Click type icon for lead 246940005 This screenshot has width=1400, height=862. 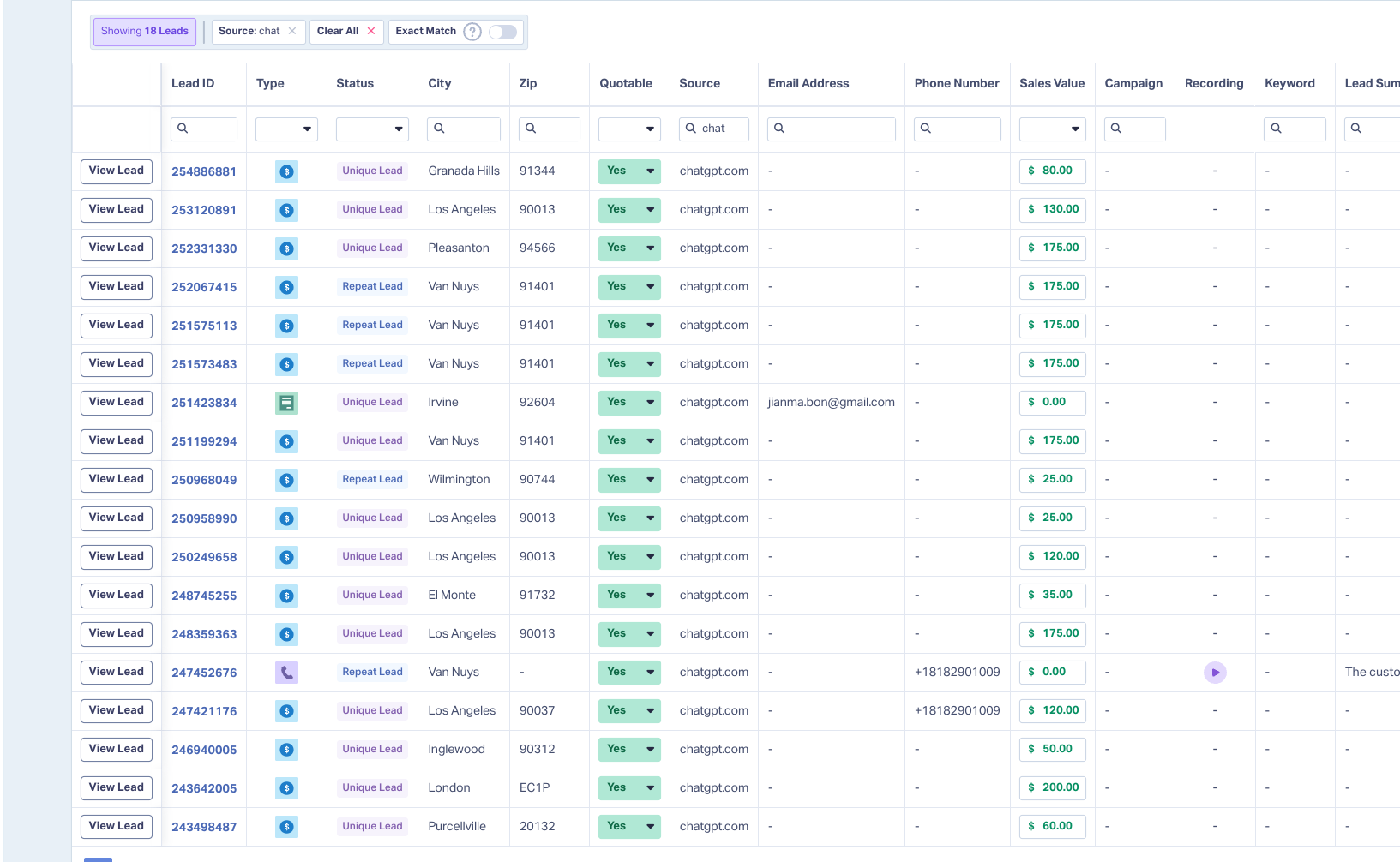[x=286, y=750]
